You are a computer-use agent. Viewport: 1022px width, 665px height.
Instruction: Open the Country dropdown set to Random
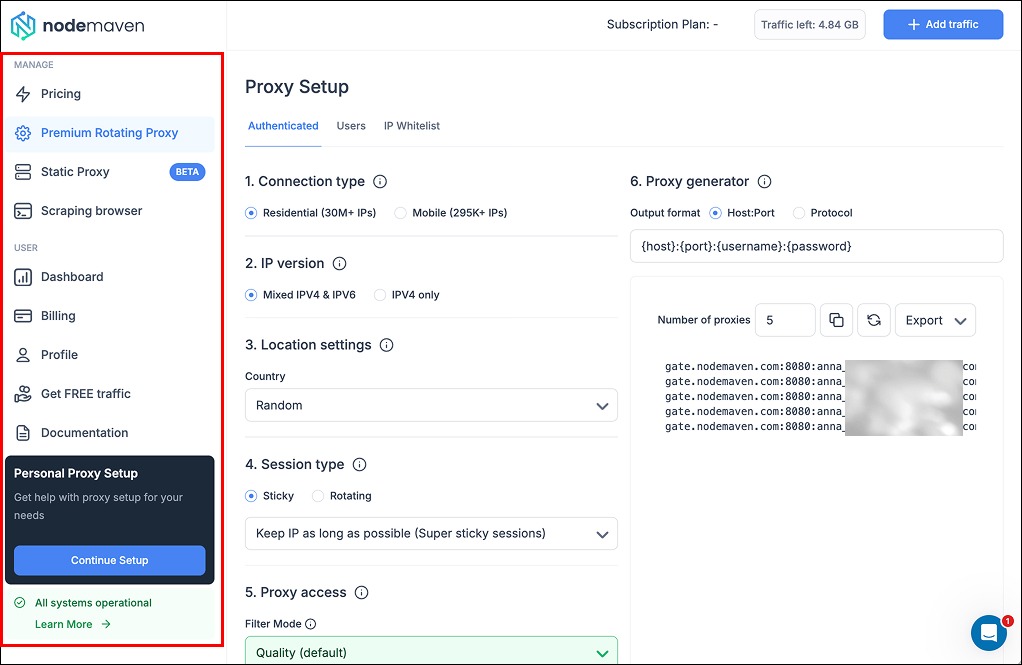coord(431,406)
